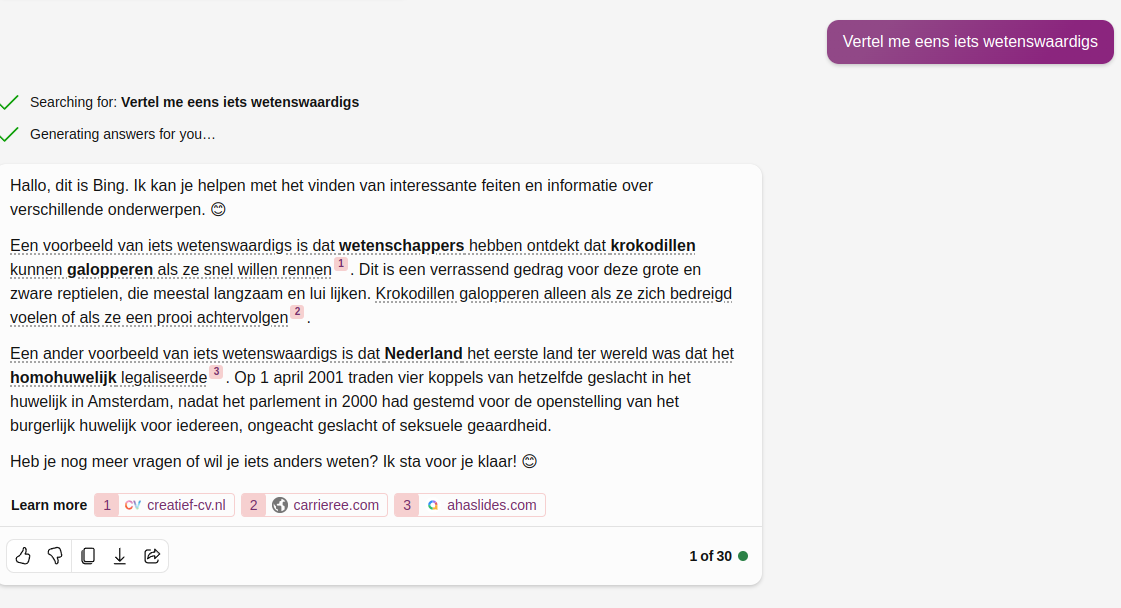Click the 'Searching for' status line
Image resolution: width=1121 pixels, height=608 pixels.
(x=194, y=102)
